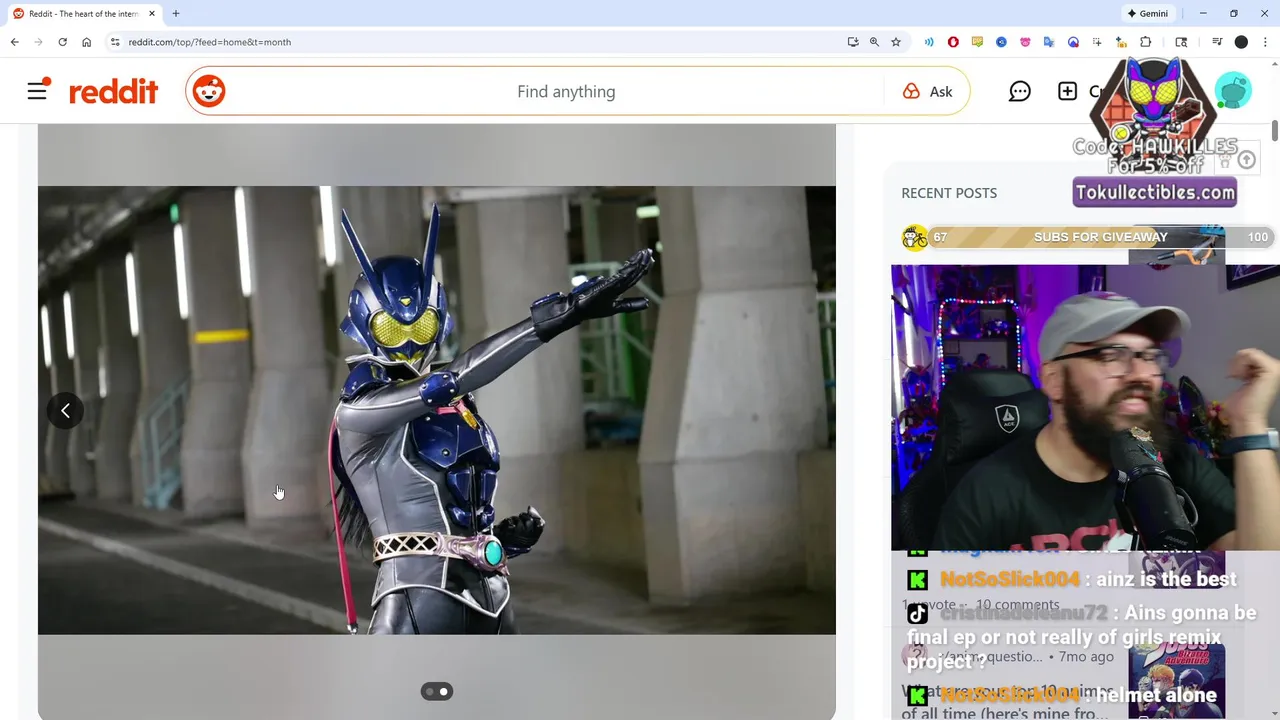Open the JoJo cover thumbnail in sidebar
The height and width of the screenshot is (720, 1280).
(x=1176, y=680)
